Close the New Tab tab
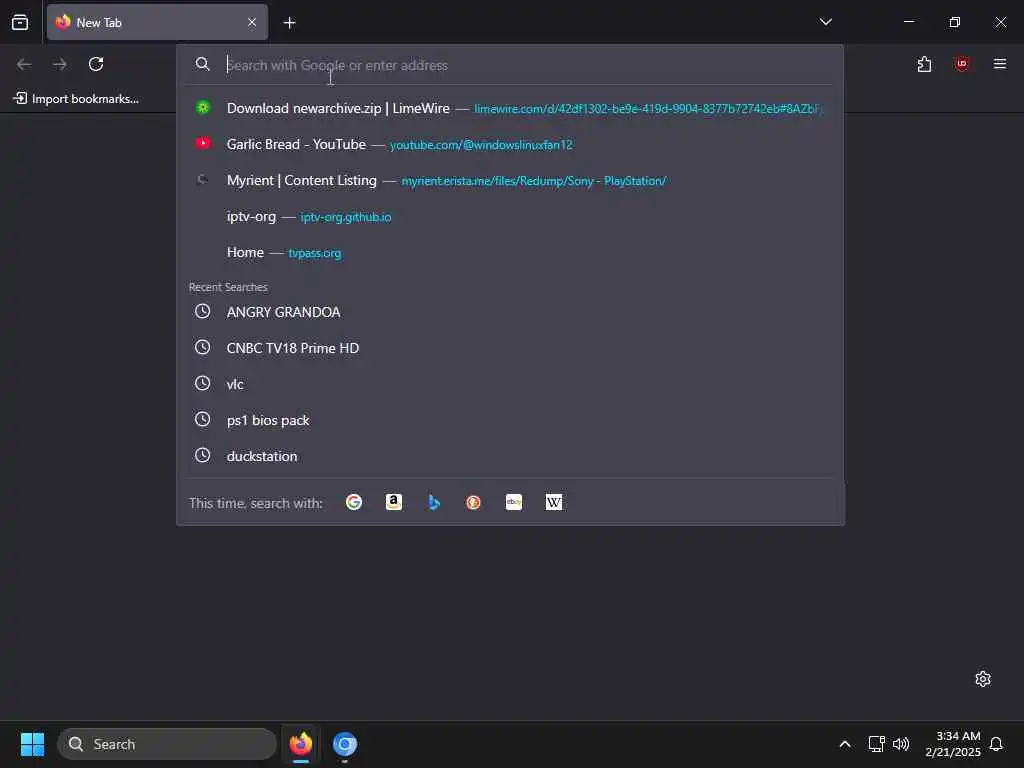This screenshot has height=768, width=1024. [252, 23]
